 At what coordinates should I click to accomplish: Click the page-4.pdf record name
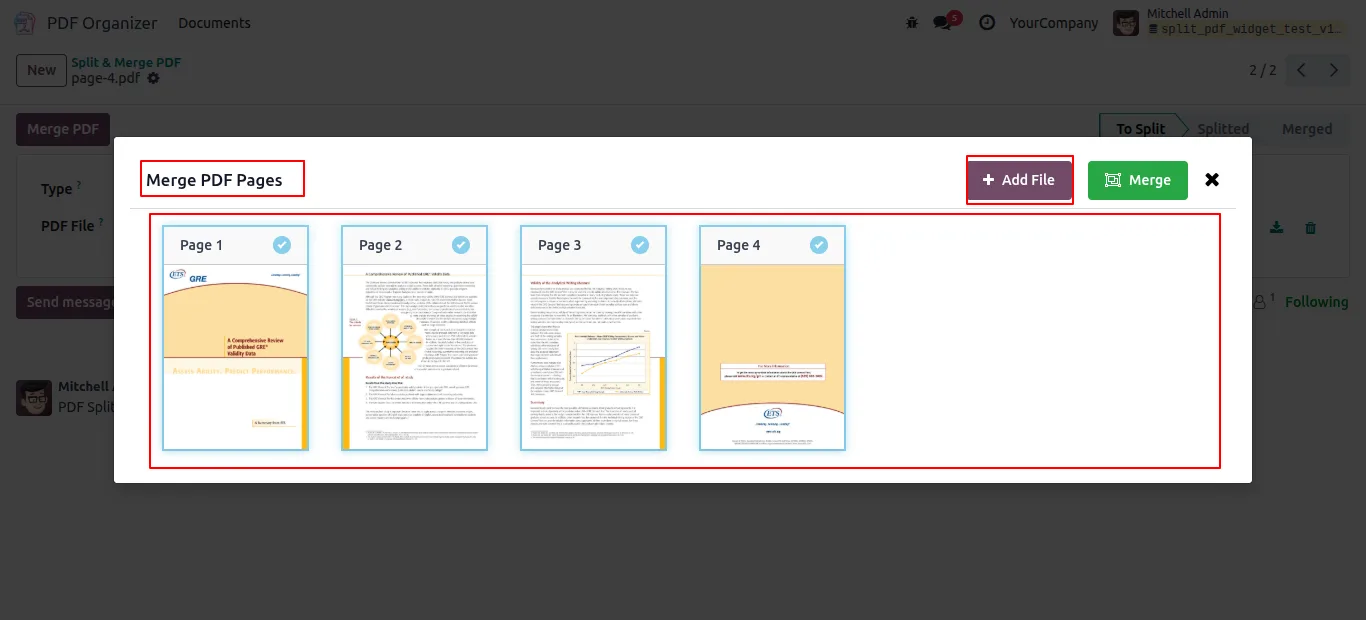(x=105, y=79)
